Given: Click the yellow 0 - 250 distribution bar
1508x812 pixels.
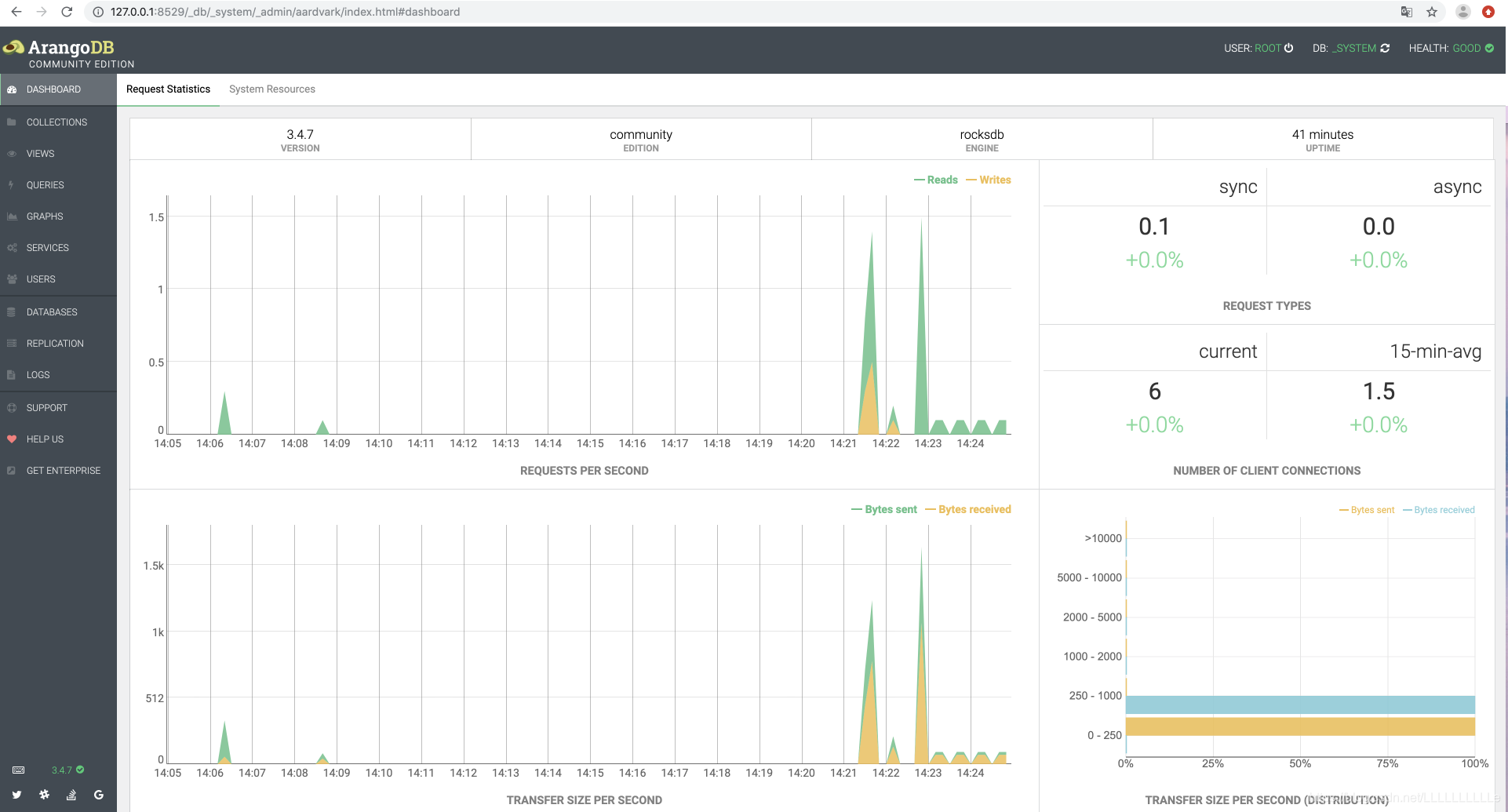Looking at the screenshot, I should pos(1300,726).
